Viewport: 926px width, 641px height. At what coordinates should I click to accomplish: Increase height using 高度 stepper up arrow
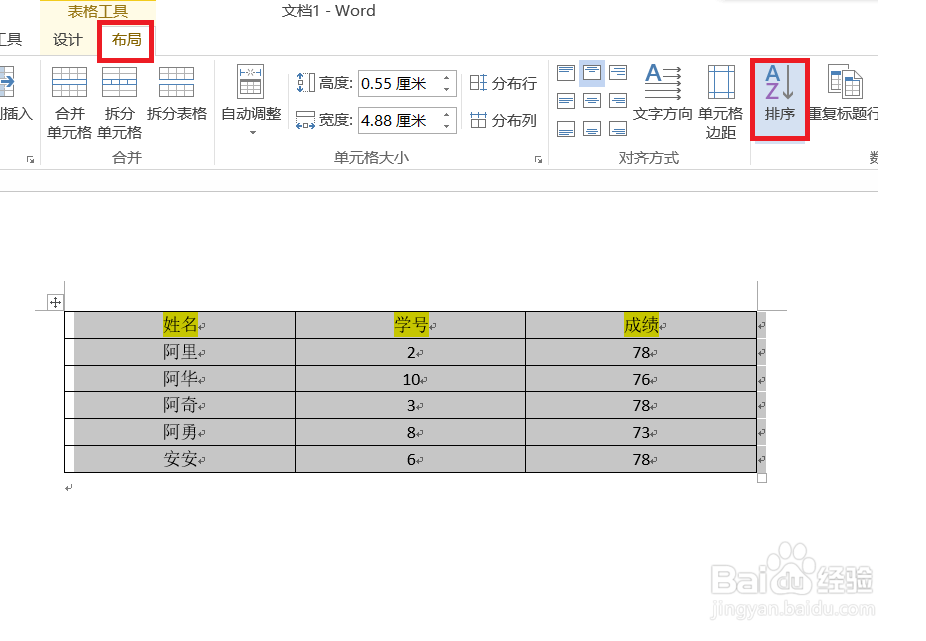447,77
